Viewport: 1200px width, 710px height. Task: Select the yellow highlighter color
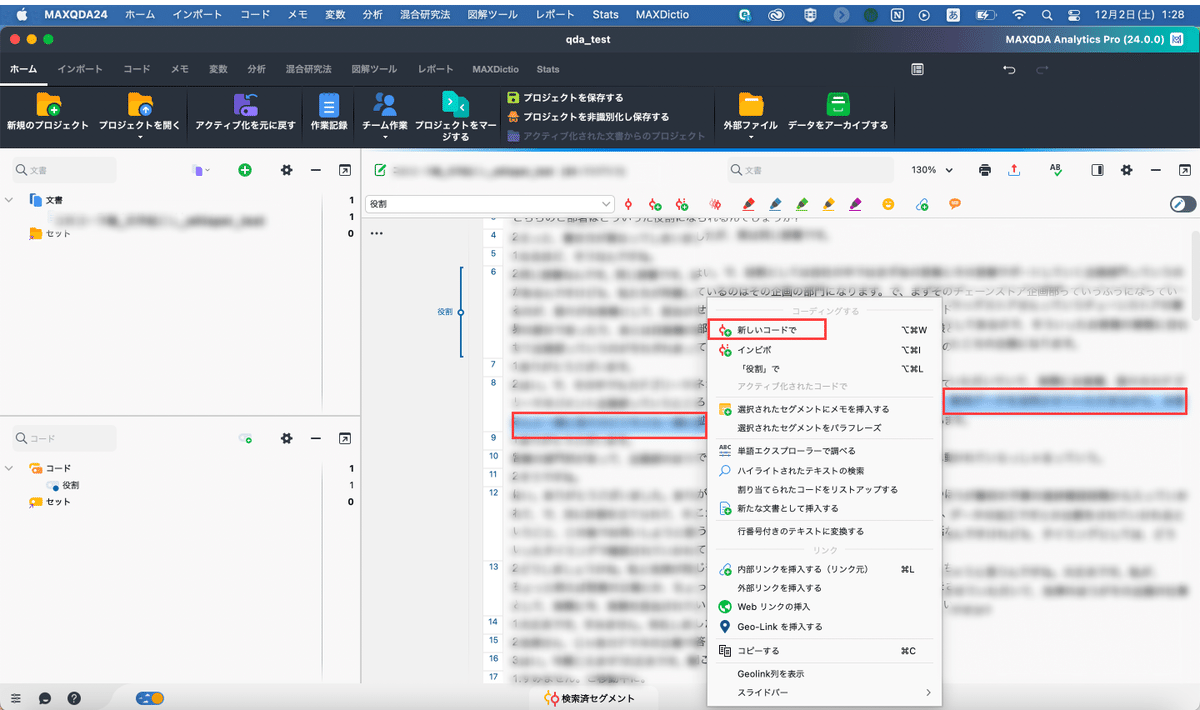[x=828, y=203]
